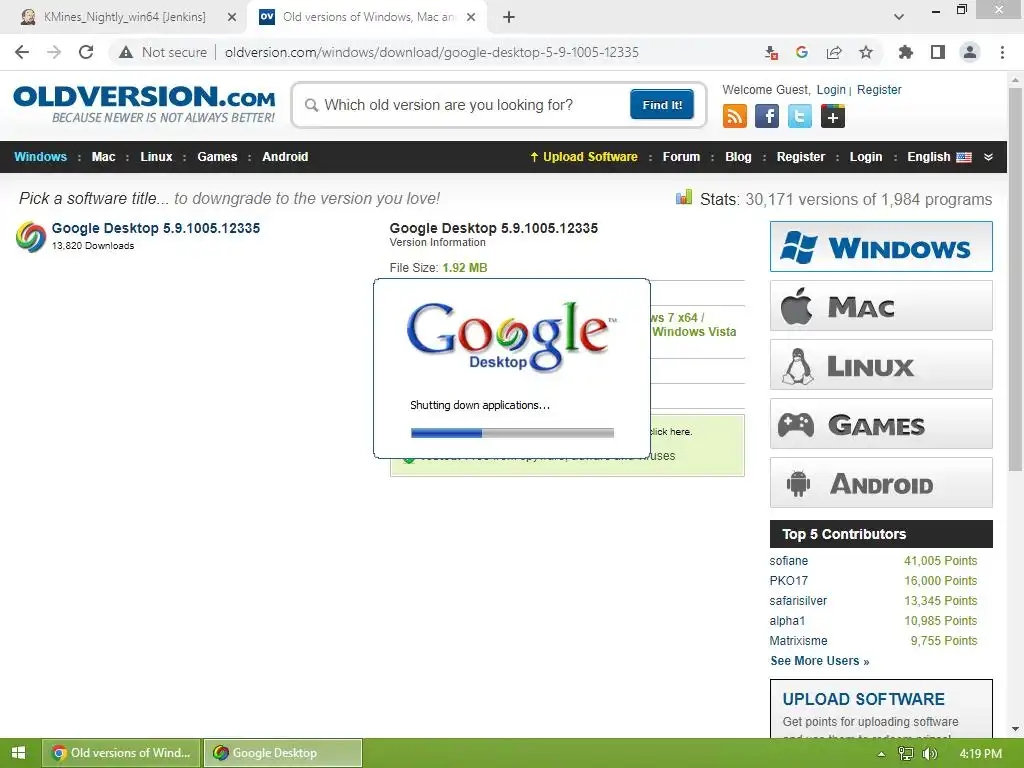Image resolution: width=1024 pixels, height=768 pixels.
Task: Switch to the KMines_Nightly_win64 Jenkins tab
Action: (124, 17)
